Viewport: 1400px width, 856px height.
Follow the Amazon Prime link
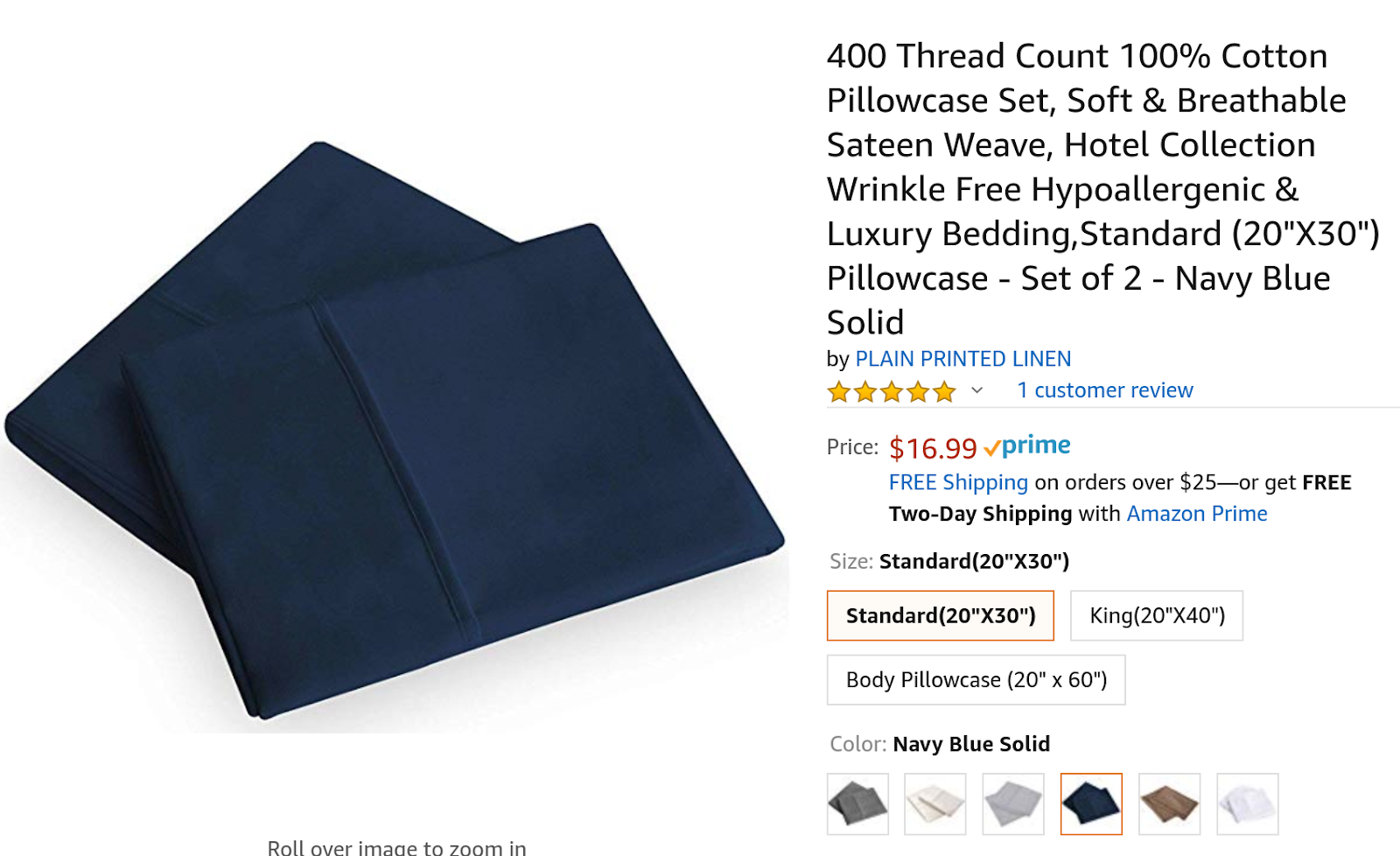point(1197,514)
